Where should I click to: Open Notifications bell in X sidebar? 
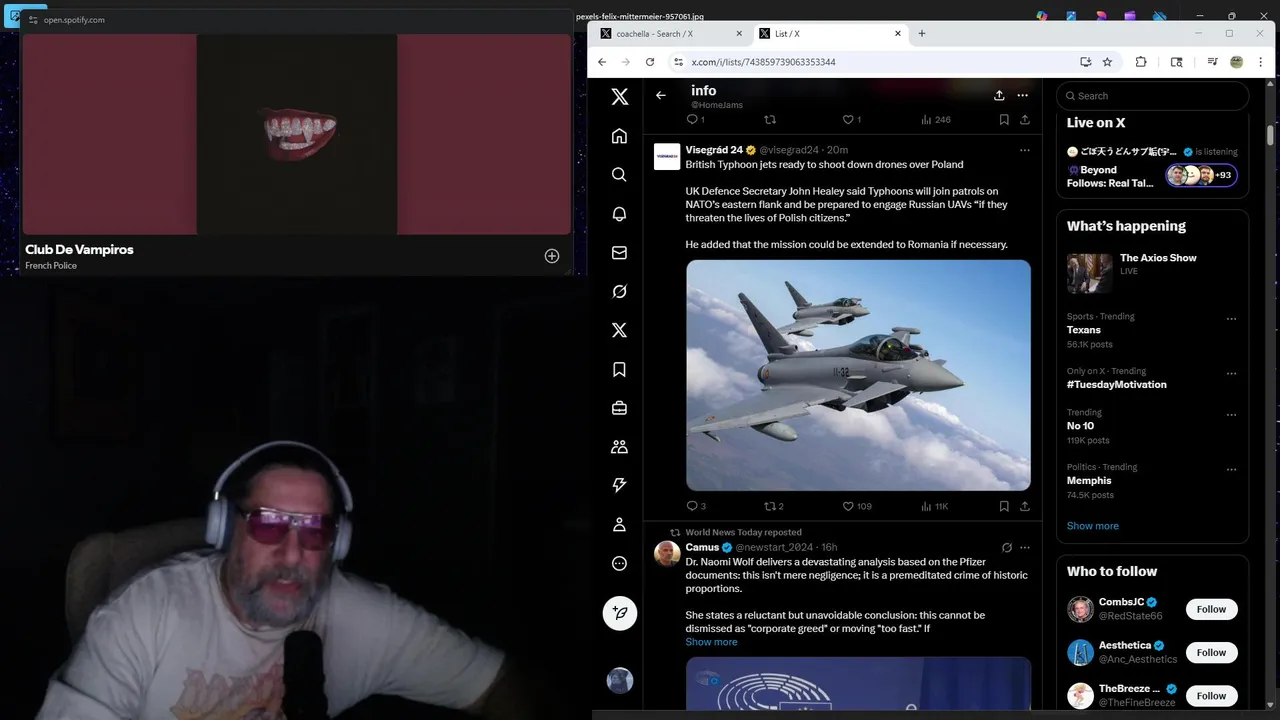[619, 214]
